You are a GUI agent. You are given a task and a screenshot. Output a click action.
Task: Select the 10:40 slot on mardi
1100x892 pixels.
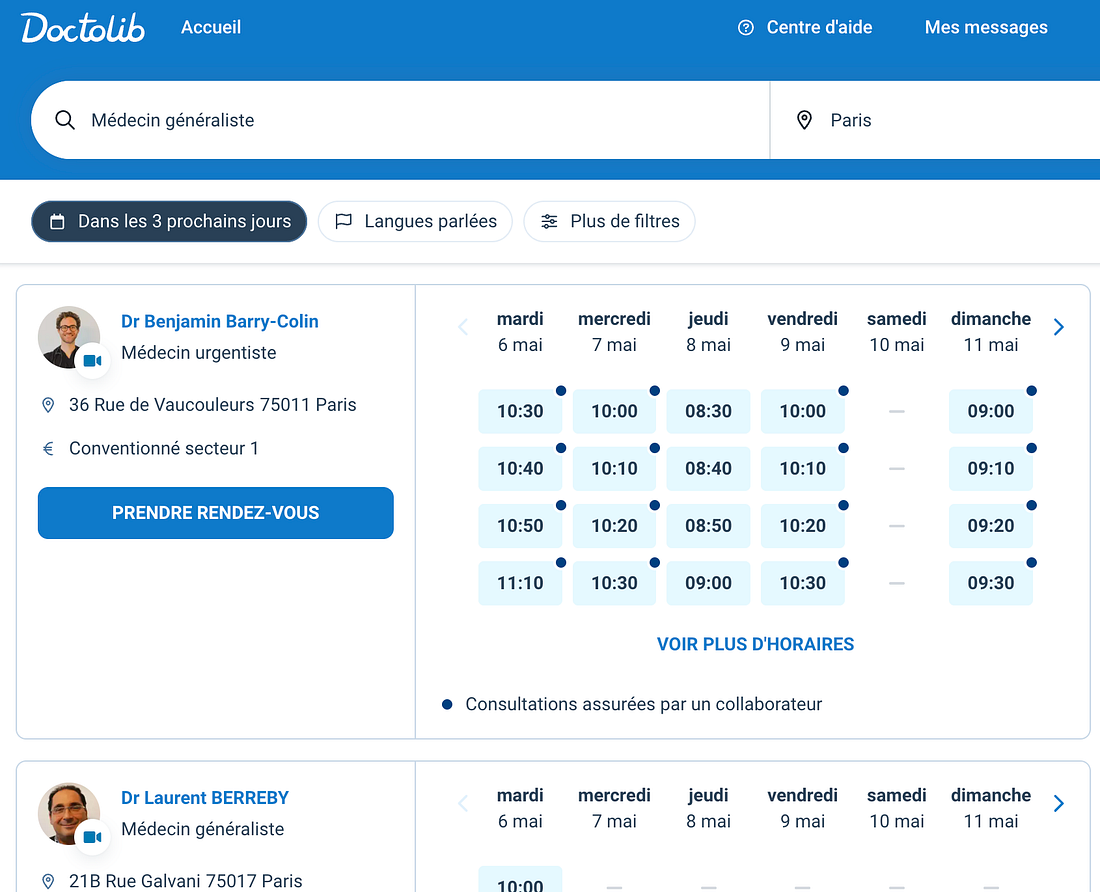(x=520, y=468)
